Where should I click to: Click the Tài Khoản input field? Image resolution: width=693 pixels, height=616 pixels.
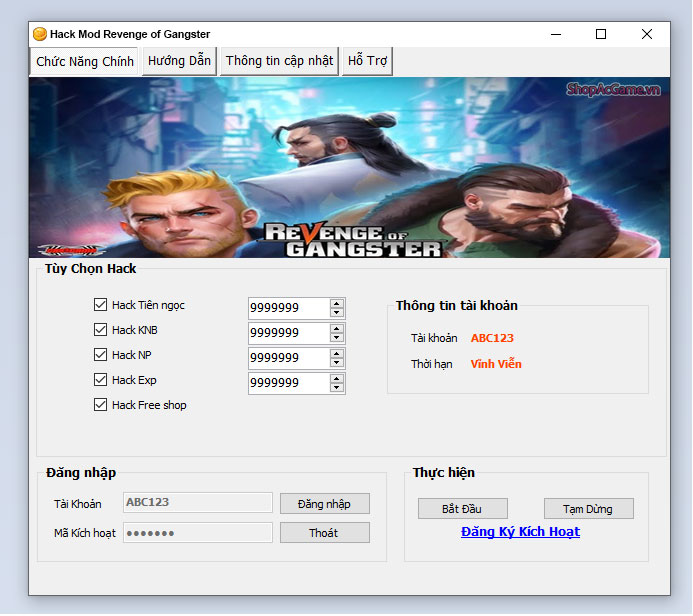pyautogui.click(x=198, y=502)
